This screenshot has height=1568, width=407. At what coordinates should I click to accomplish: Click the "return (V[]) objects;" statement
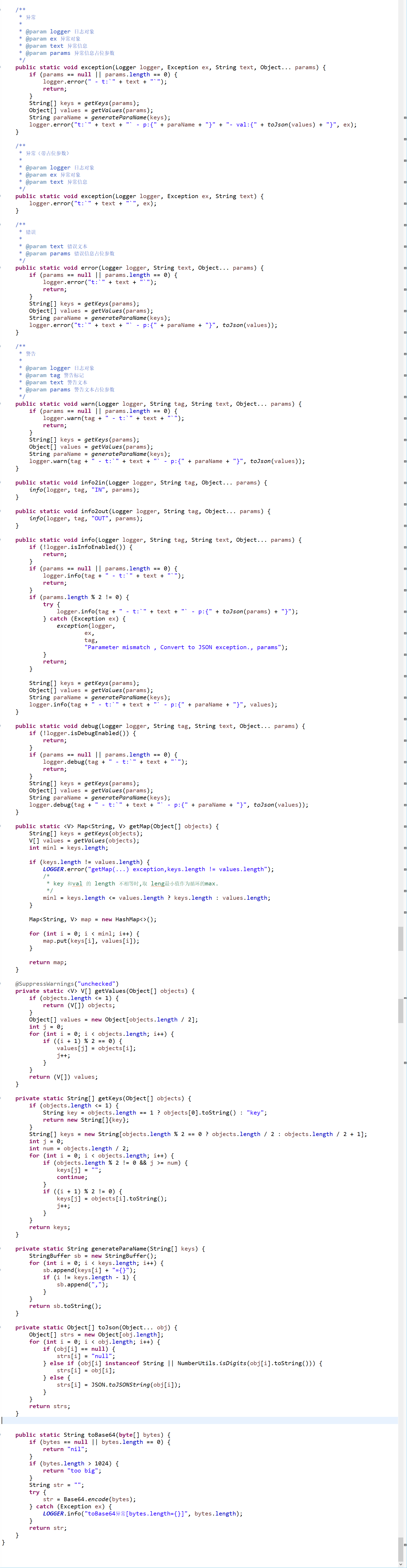point(79,1006)
